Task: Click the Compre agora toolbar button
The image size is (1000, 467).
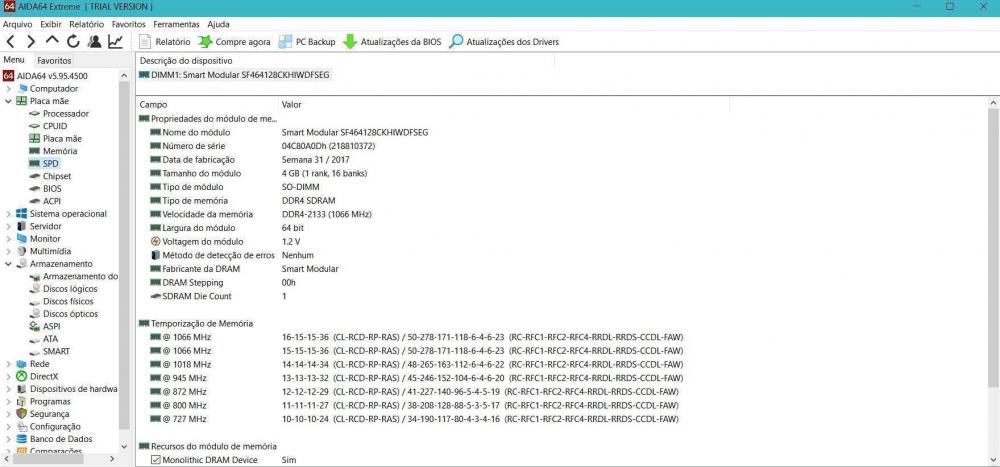Action: [x=234, y=41]
